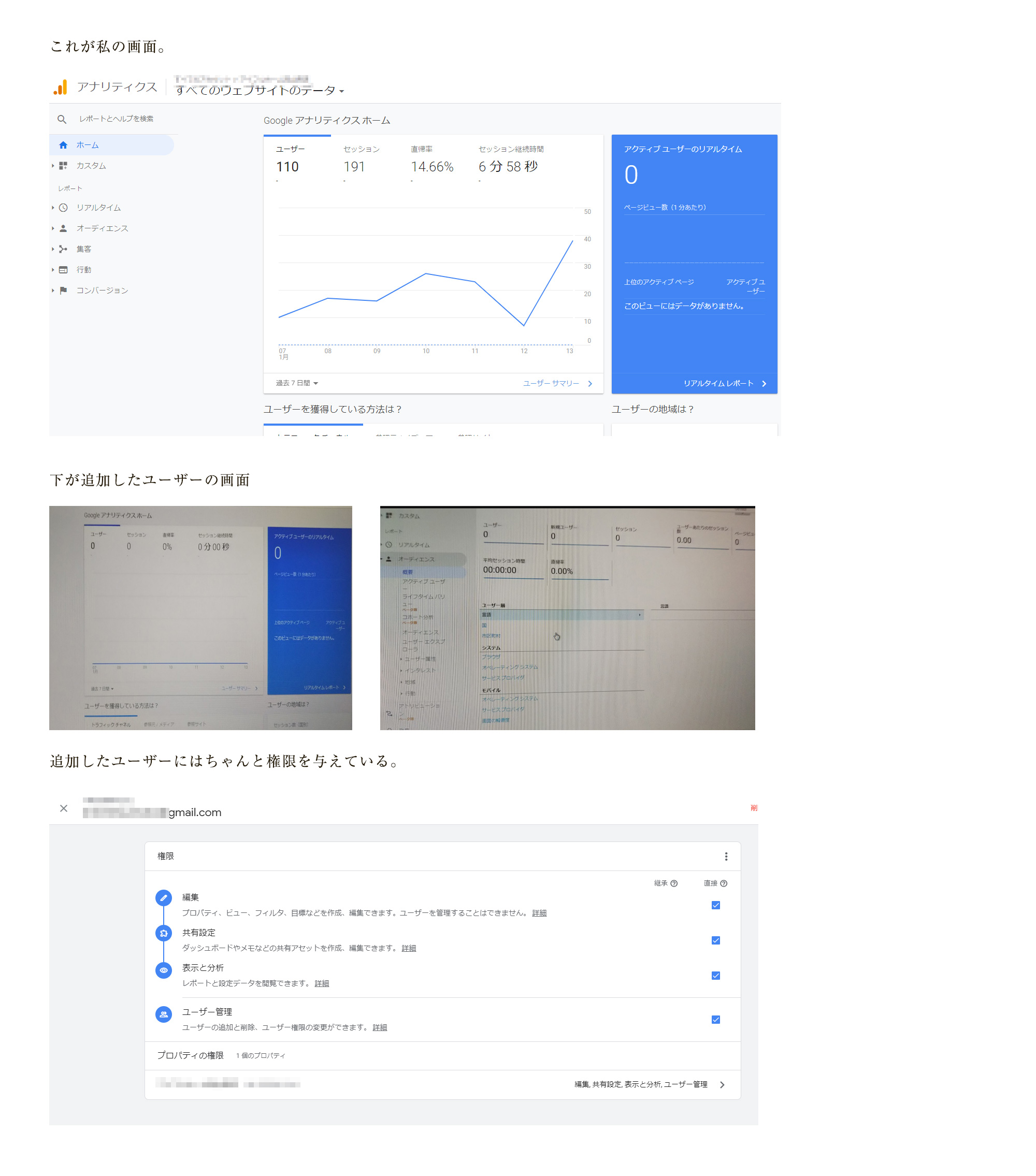Open カスタム from the sidebar grid icon
Viewport: 1036px width, 1176px height.
point(63,166)
